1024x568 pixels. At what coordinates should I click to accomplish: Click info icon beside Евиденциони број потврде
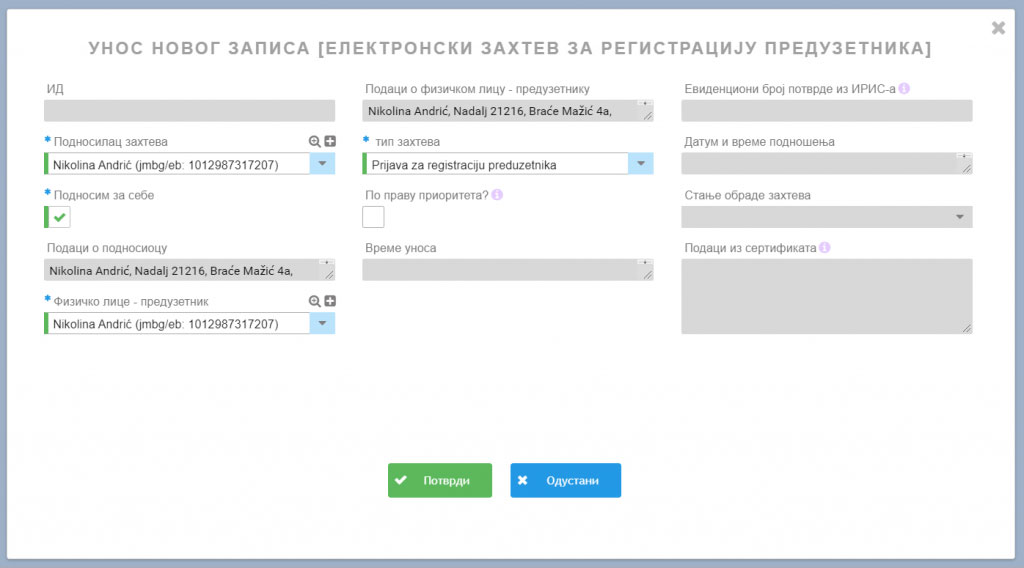tap(904, 88)
